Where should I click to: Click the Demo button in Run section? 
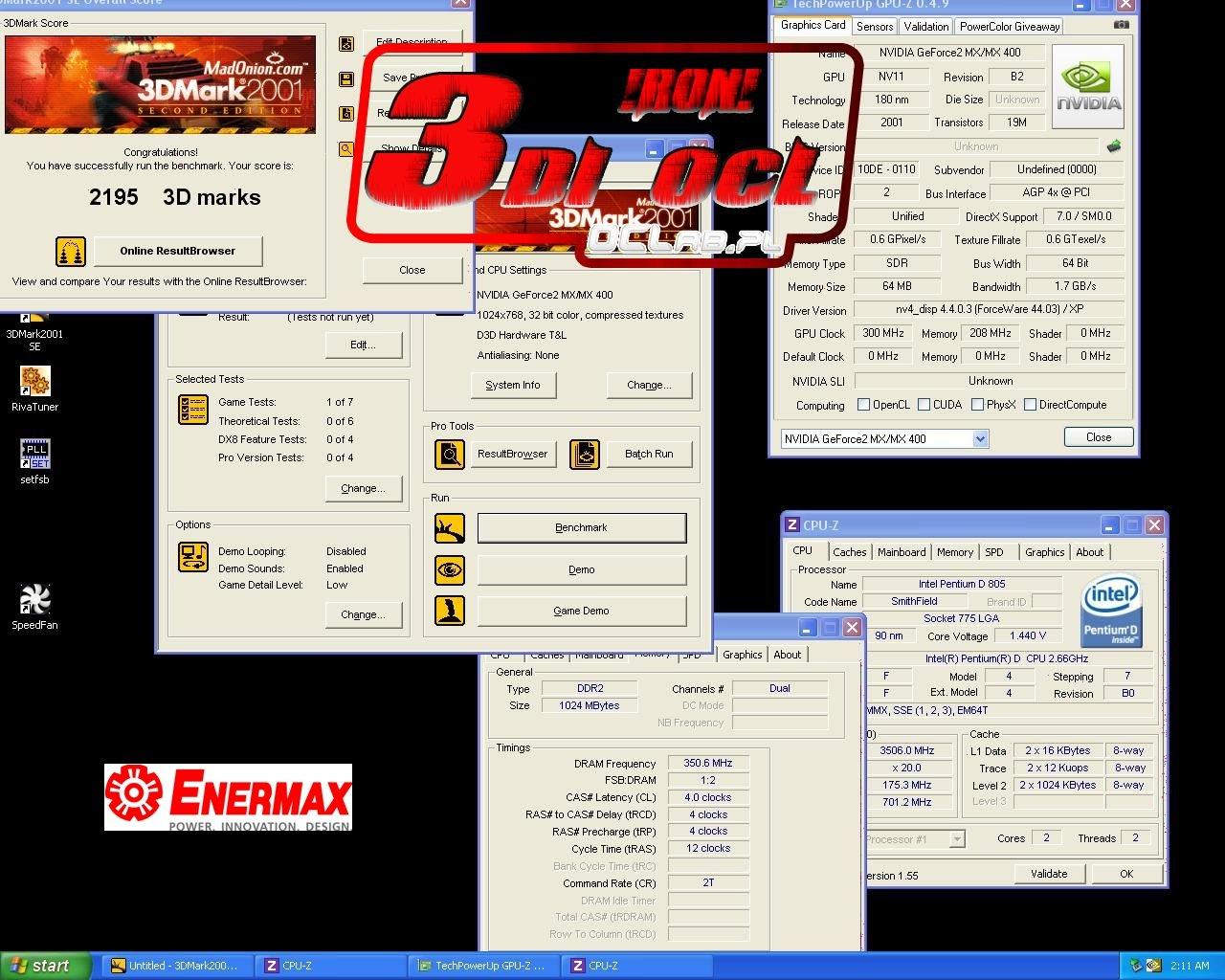[x=582, y=569]
